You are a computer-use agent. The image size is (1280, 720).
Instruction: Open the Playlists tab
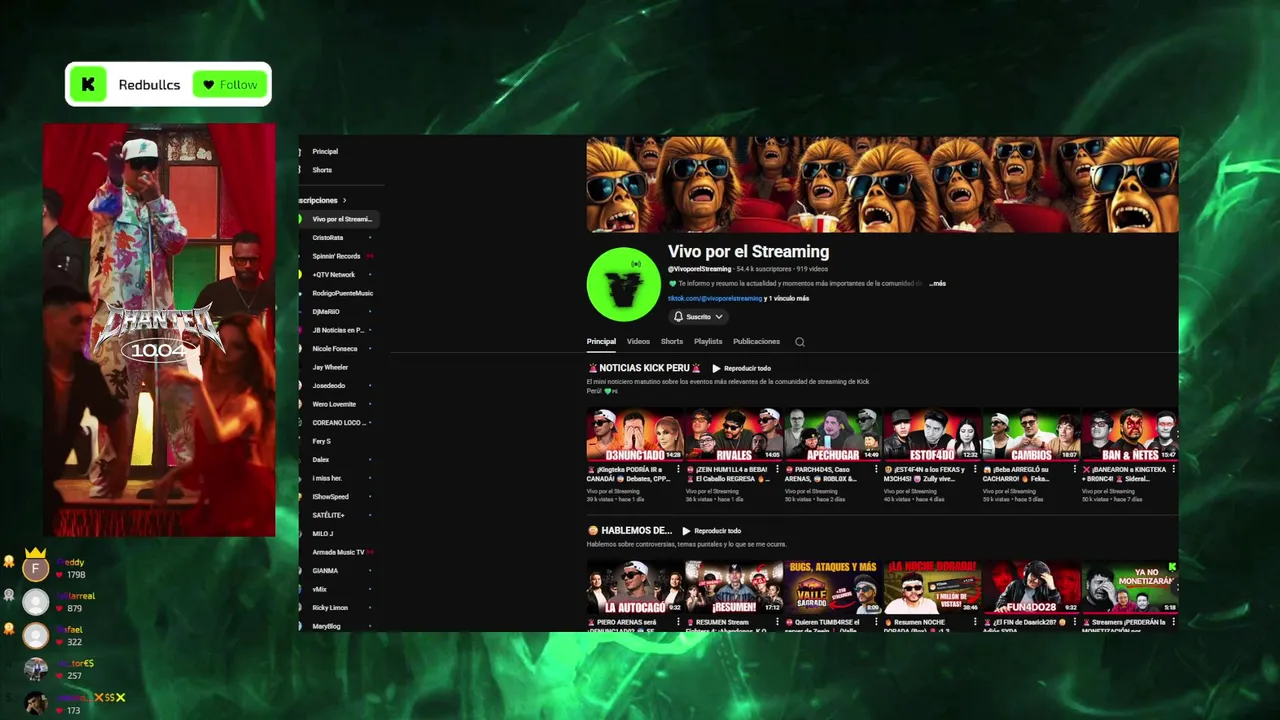[708, 342]
